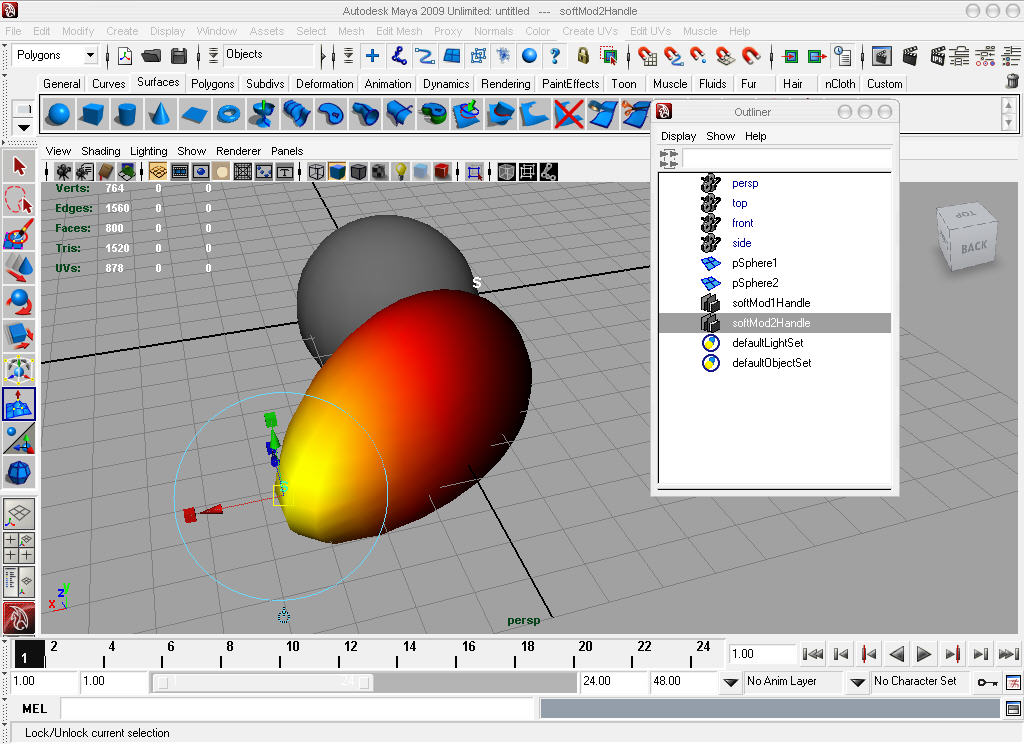Create a NURBS torus from the shelf
Screen dimensions: 1024x744
click(x=229, y=114)
